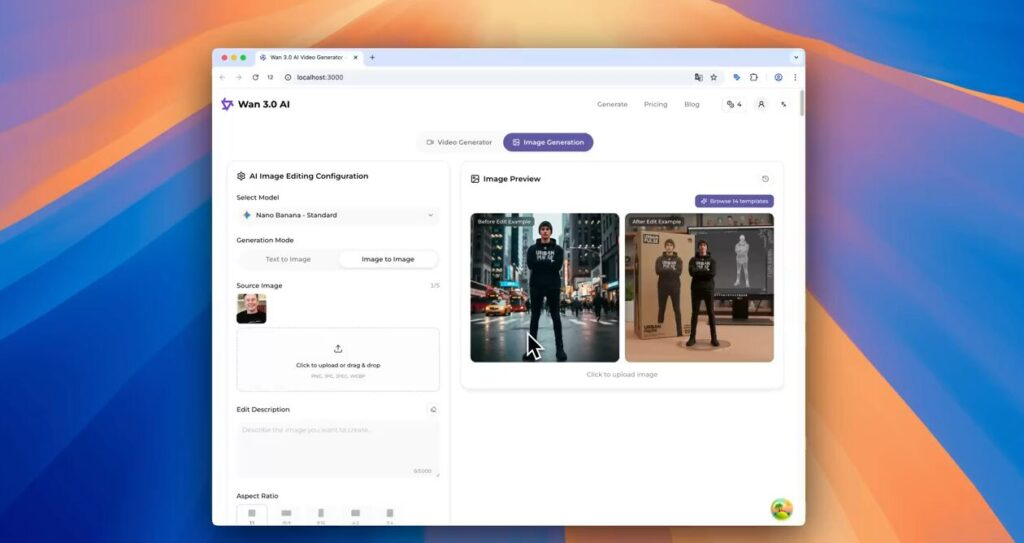Open the Blog nav link
Viewport: 1024px width, 543px height.
point(692,105)
